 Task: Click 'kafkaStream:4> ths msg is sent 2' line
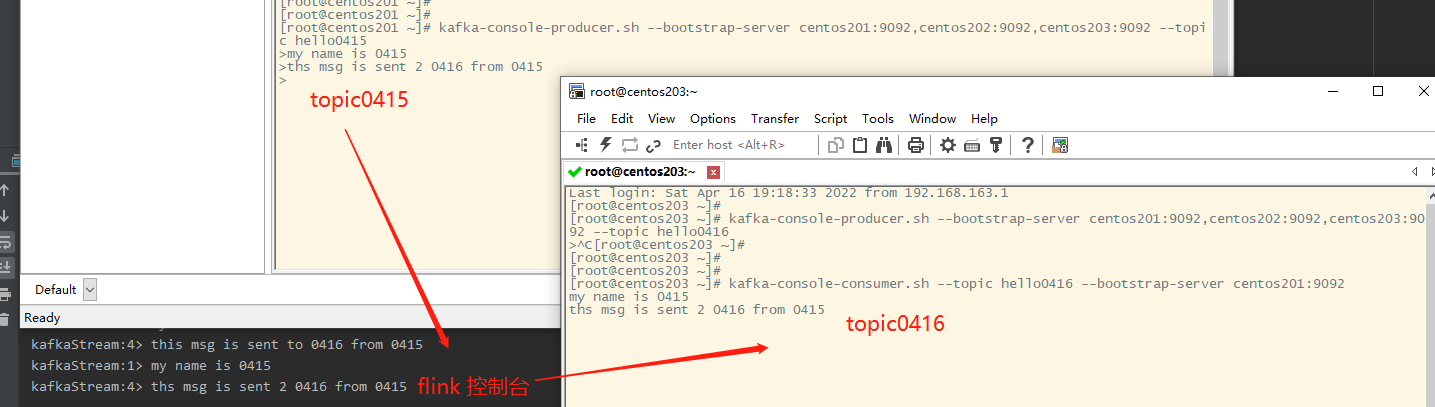219,386
